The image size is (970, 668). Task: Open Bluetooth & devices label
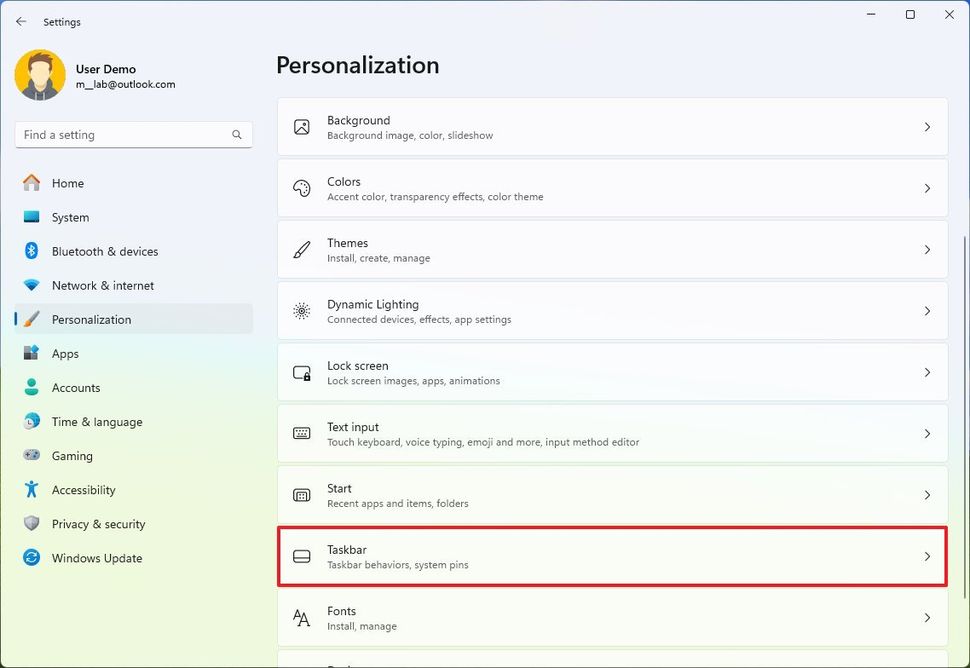click(105, 251)
